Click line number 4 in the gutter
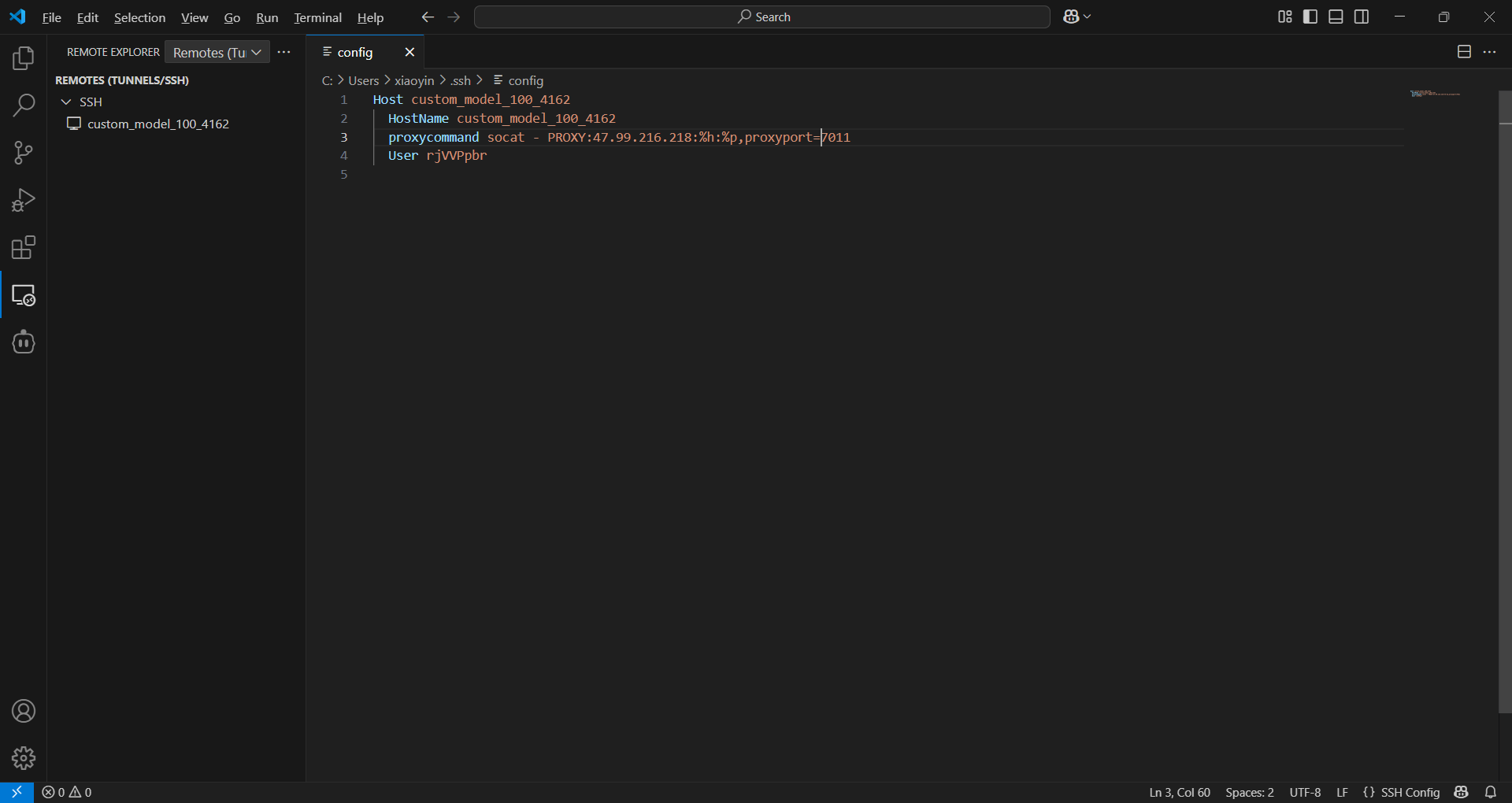This screenshot has height=803, width=1512. coord(343,155)
